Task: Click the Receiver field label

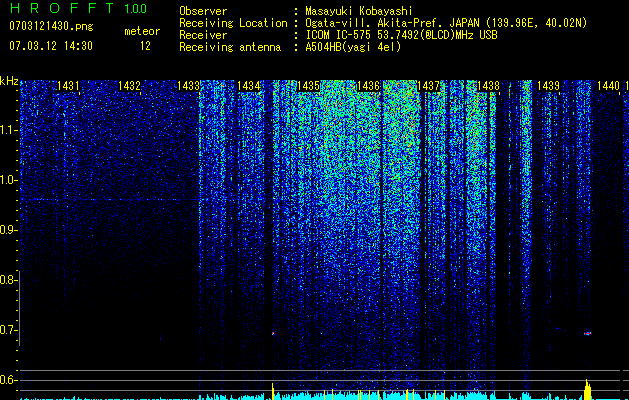Action: click(203, 35)
